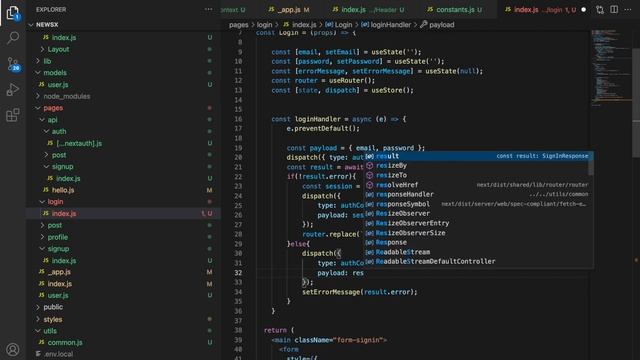Open editor more actions ellipsis
Screen dimensions: 640x360
[628, 9]
